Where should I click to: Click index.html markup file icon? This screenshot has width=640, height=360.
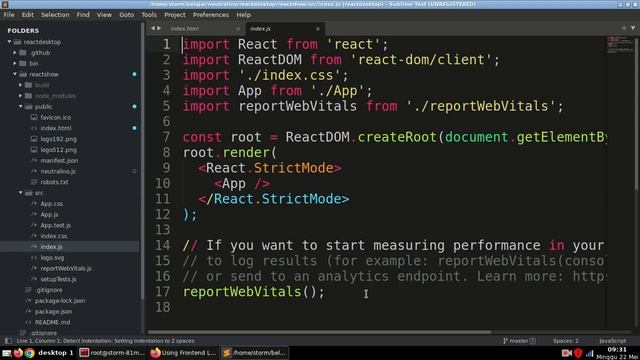[34, 128]
